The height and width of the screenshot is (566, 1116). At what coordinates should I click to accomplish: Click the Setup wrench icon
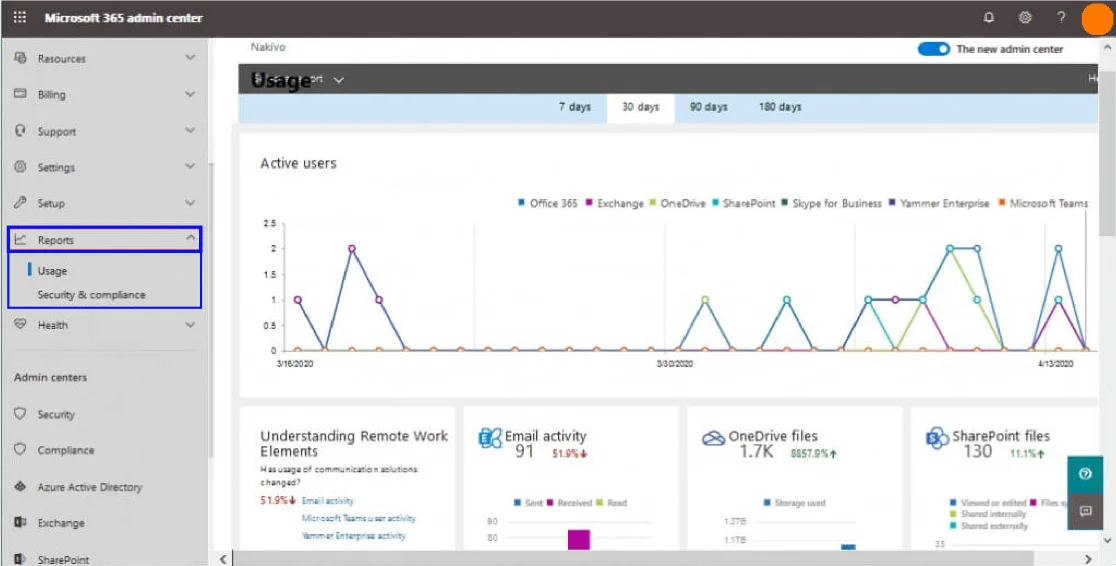[21, 203]
